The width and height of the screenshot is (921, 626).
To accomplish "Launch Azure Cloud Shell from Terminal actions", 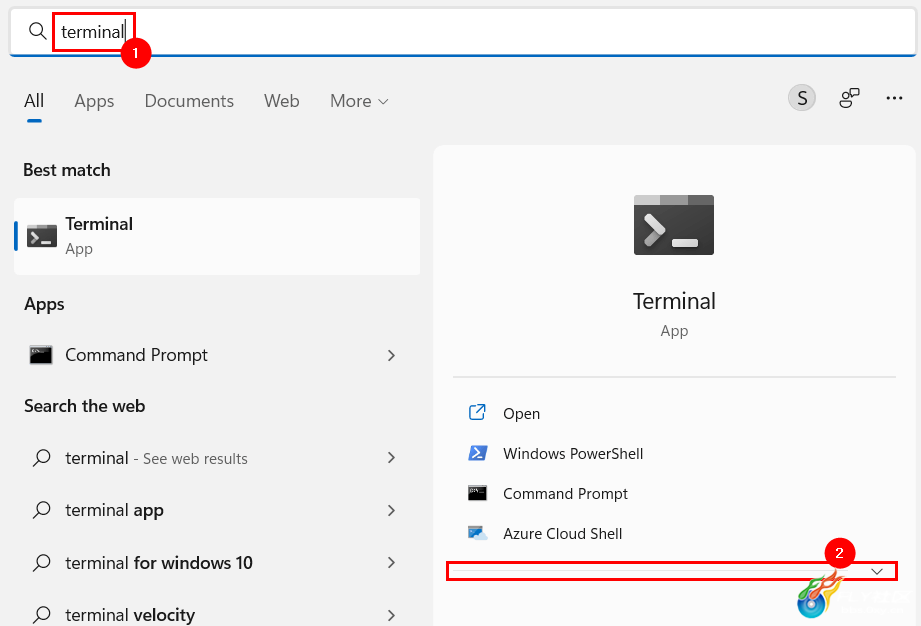I will [674, 533].
